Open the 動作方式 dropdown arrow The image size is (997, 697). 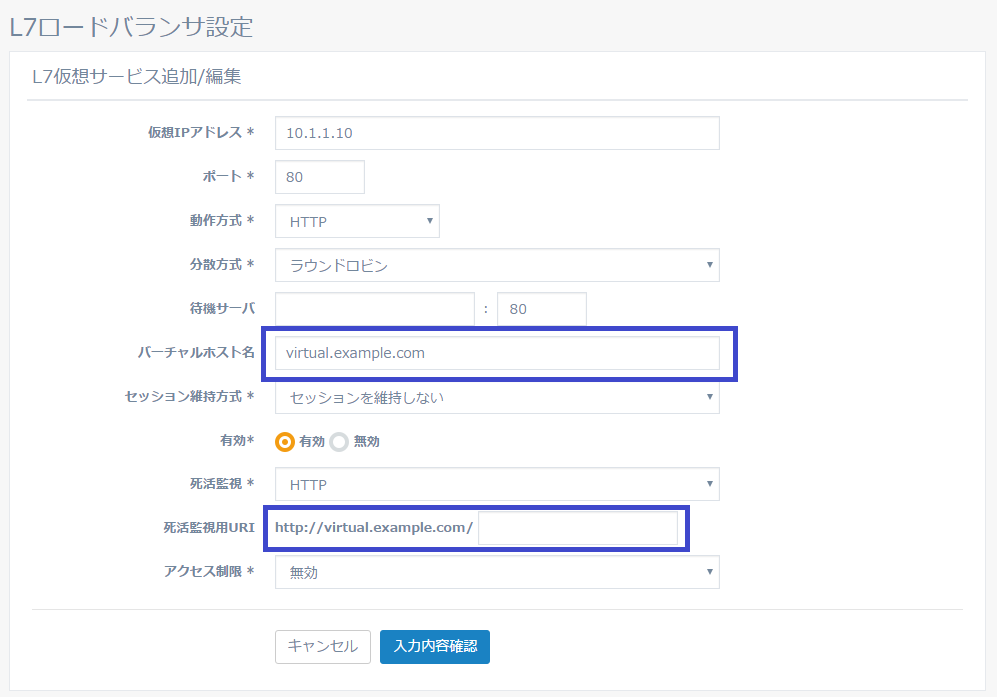(x=430, y=221)
